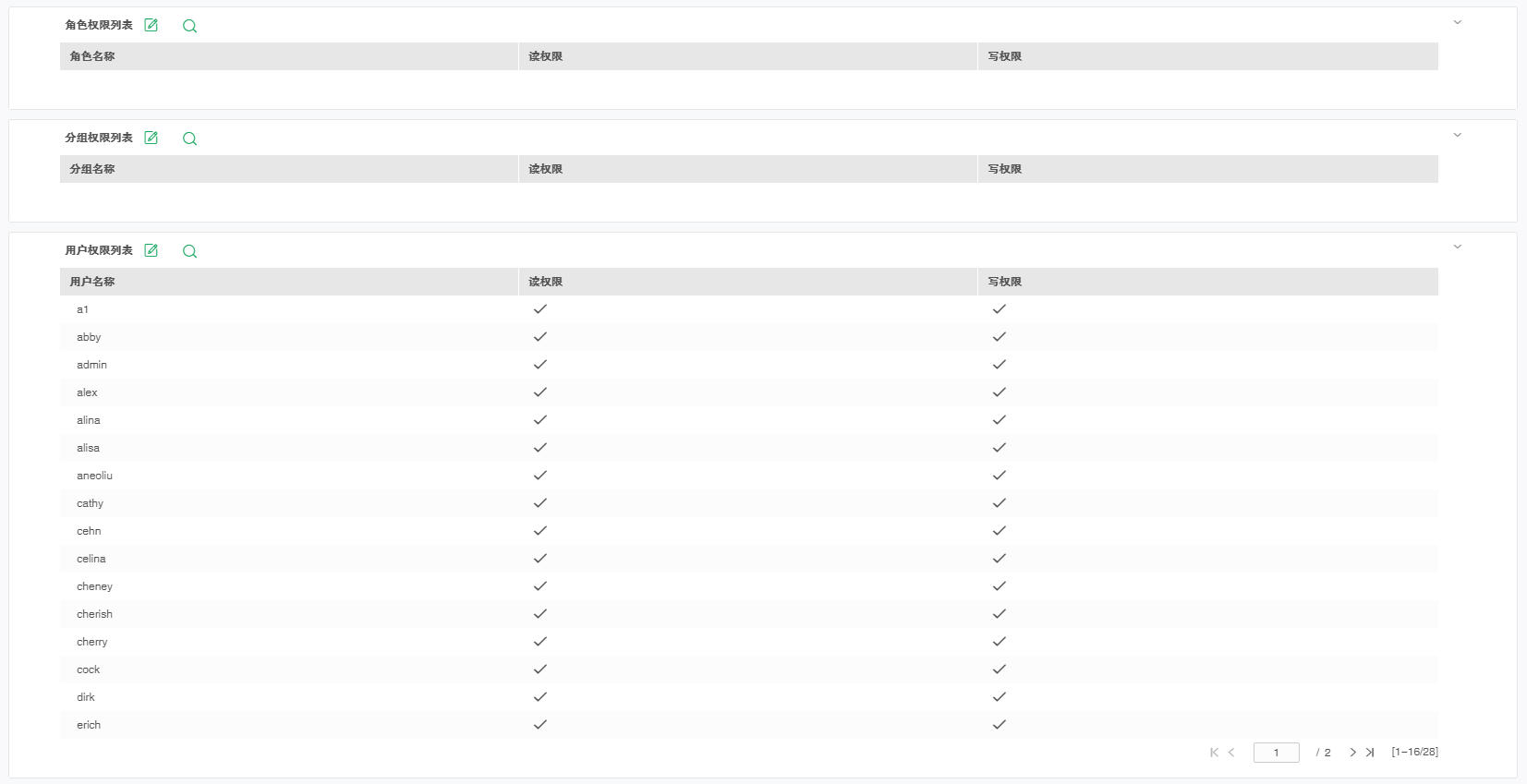Viewport: 1527px width, 784px height.
Task: Jump to the last page arrow
Action: point(1370,753)
